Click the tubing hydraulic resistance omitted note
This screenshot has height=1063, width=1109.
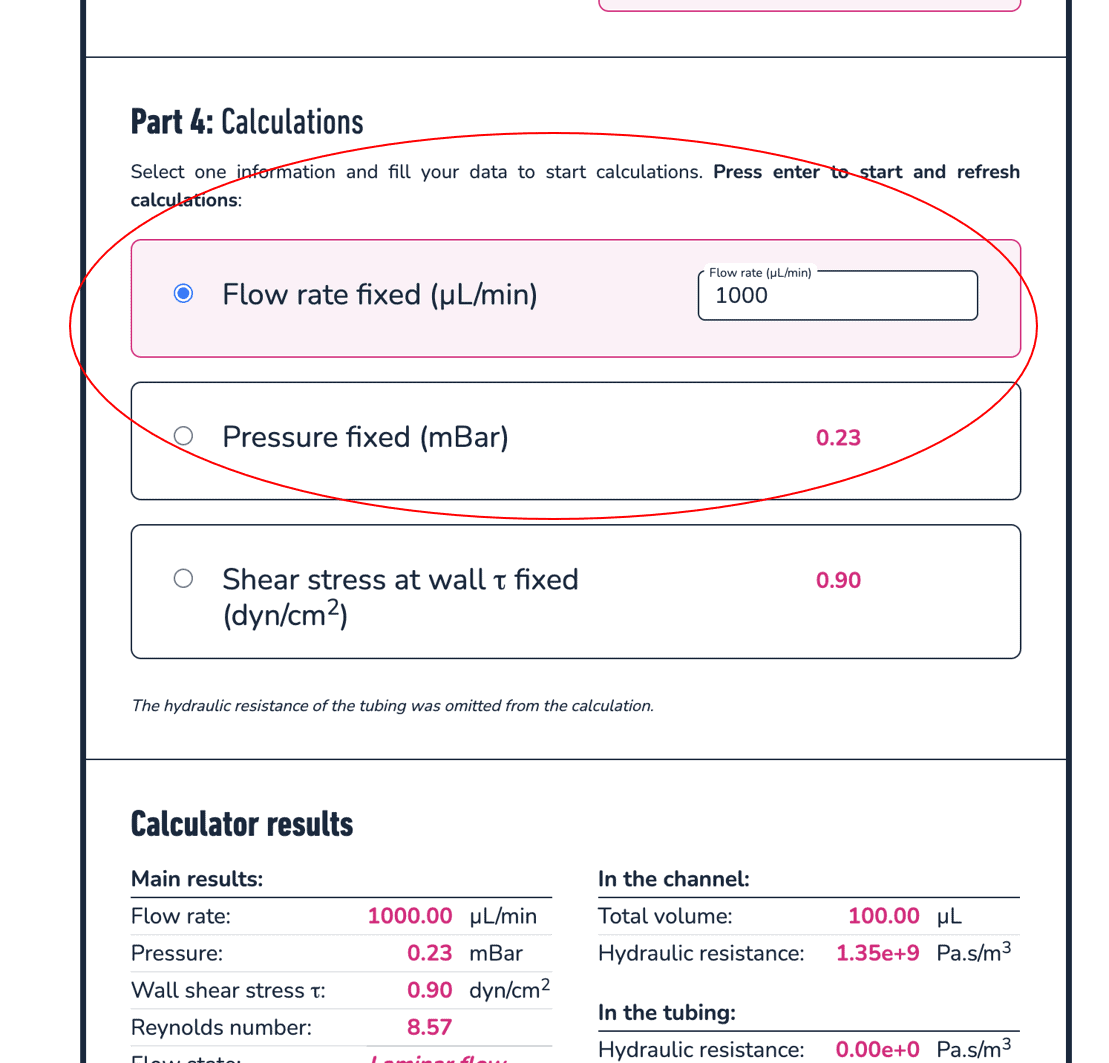[392, 706]
